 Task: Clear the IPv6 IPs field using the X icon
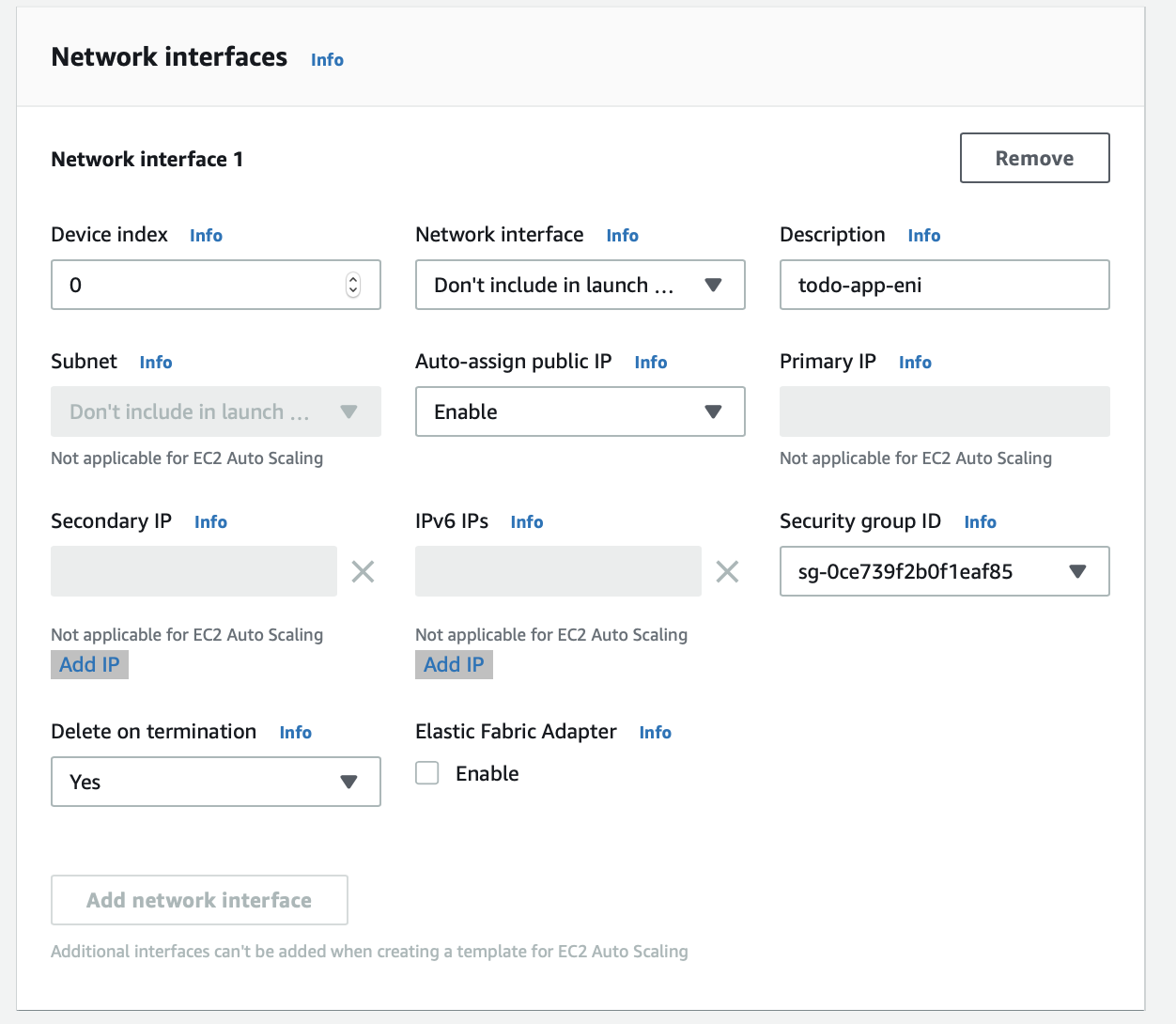(x=727, y=571)
